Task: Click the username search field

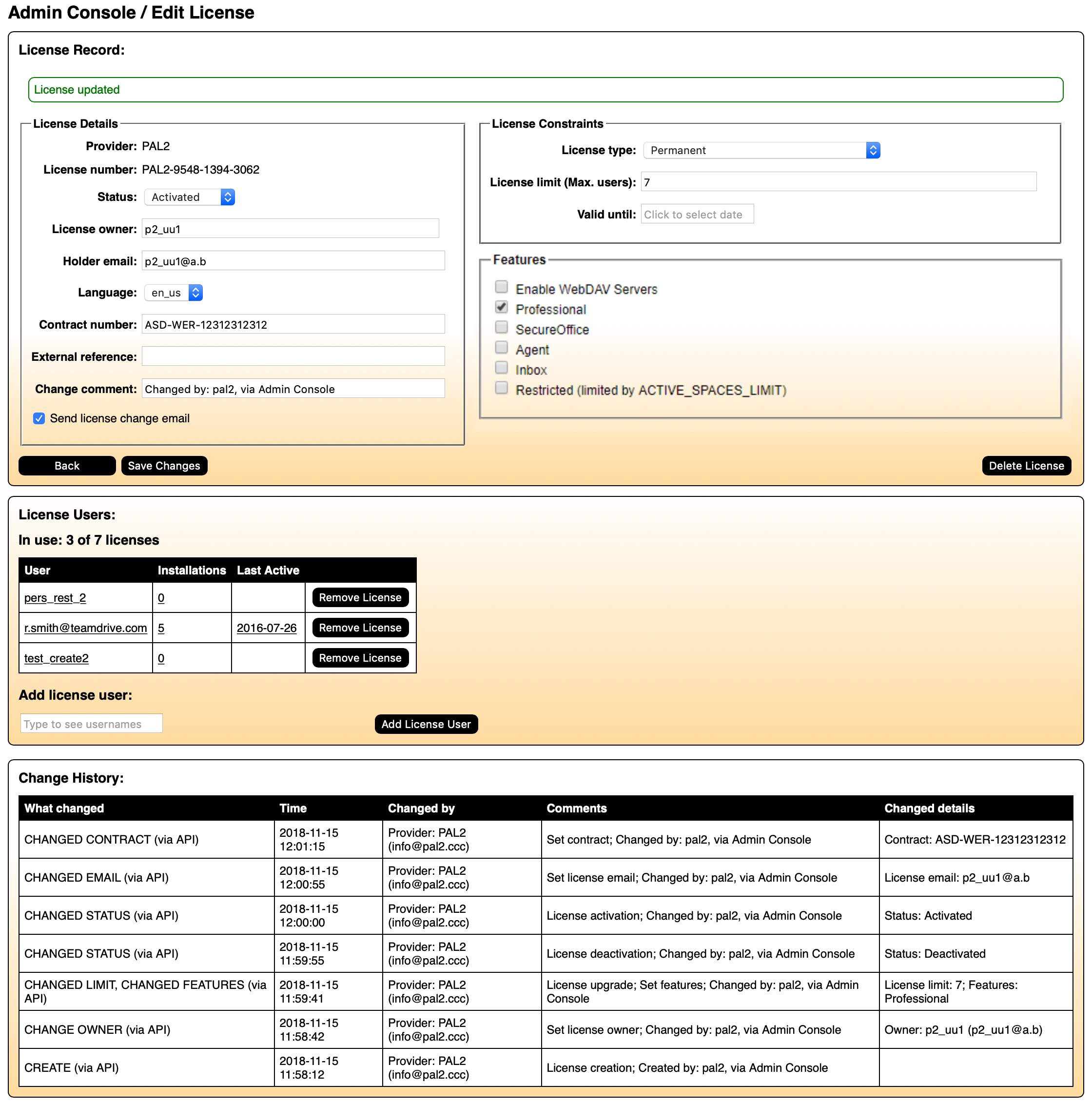Action: click(x=91, y=724)
